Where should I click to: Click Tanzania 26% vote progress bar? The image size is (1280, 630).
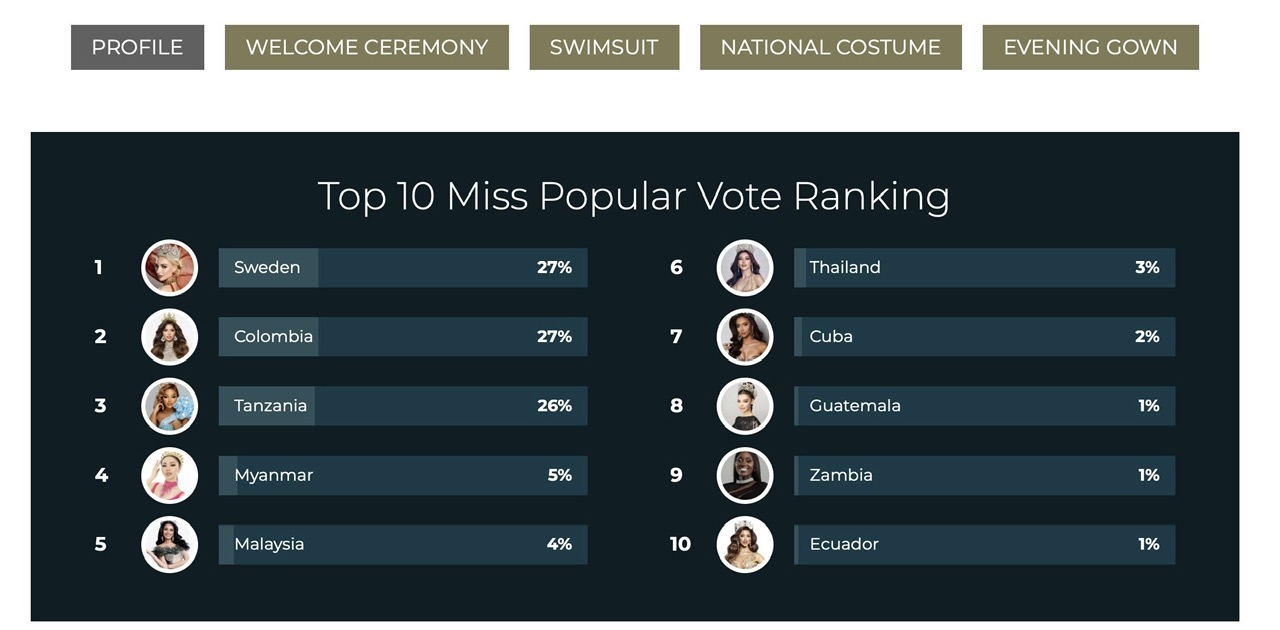(402, 406)
